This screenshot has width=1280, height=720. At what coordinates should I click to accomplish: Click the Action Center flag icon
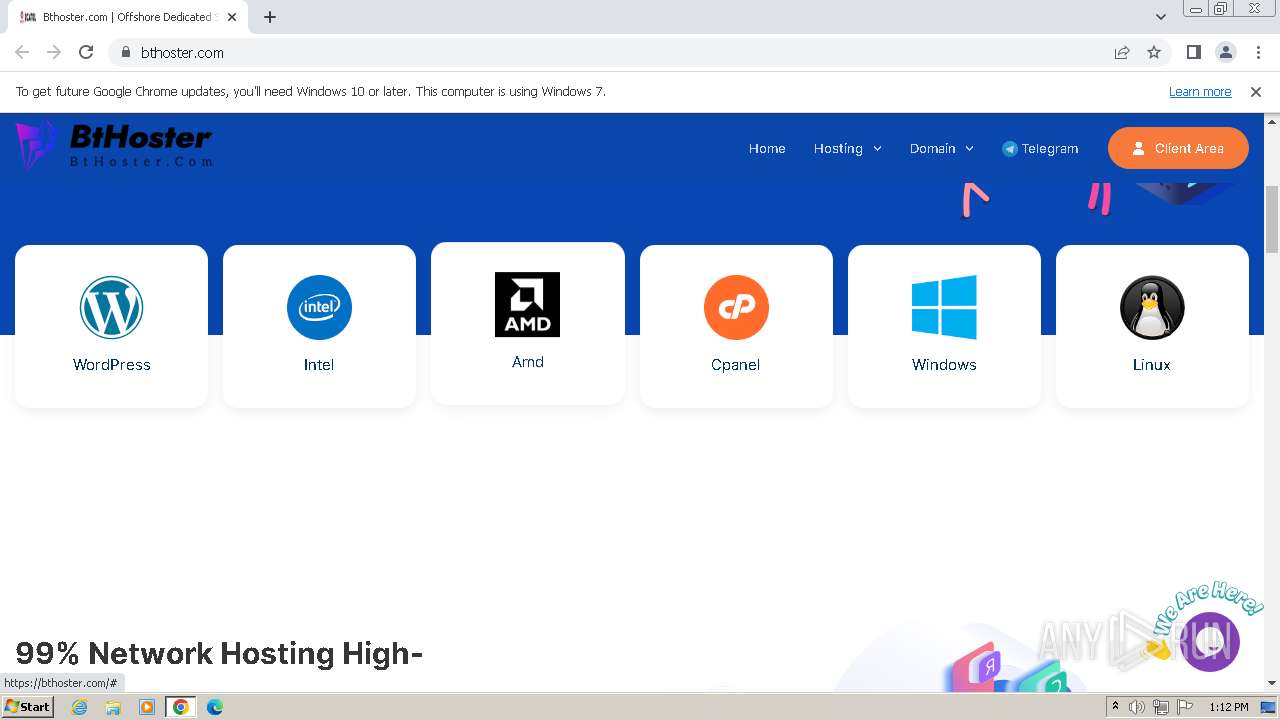pos(1185,707)
